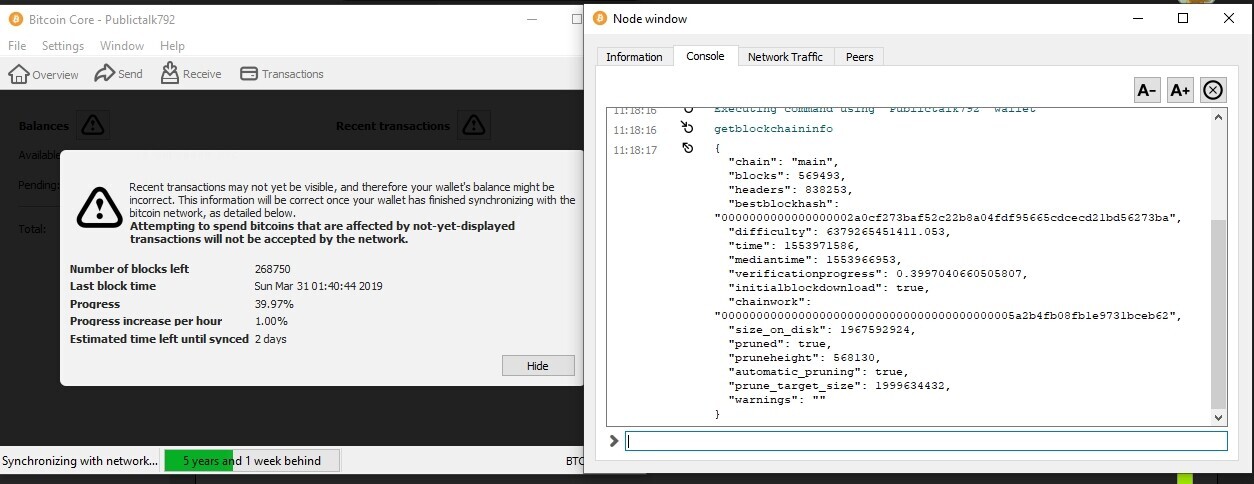Open the Send page
This screenshot has height=484, width=1254.
click(x=118, y=74)
